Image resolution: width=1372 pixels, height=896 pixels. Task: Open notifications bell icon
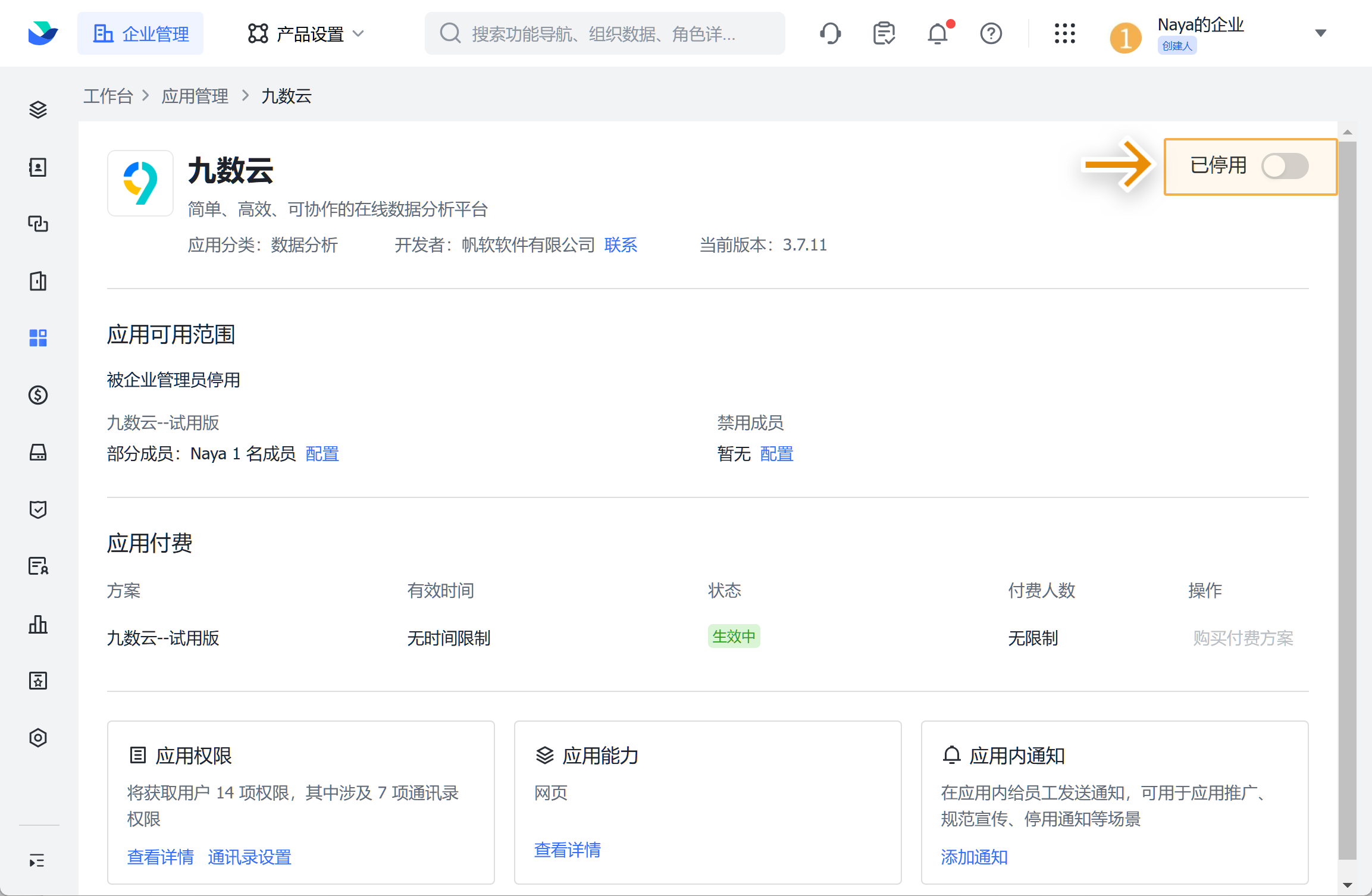pyautogui.click(x=938, y=33)
